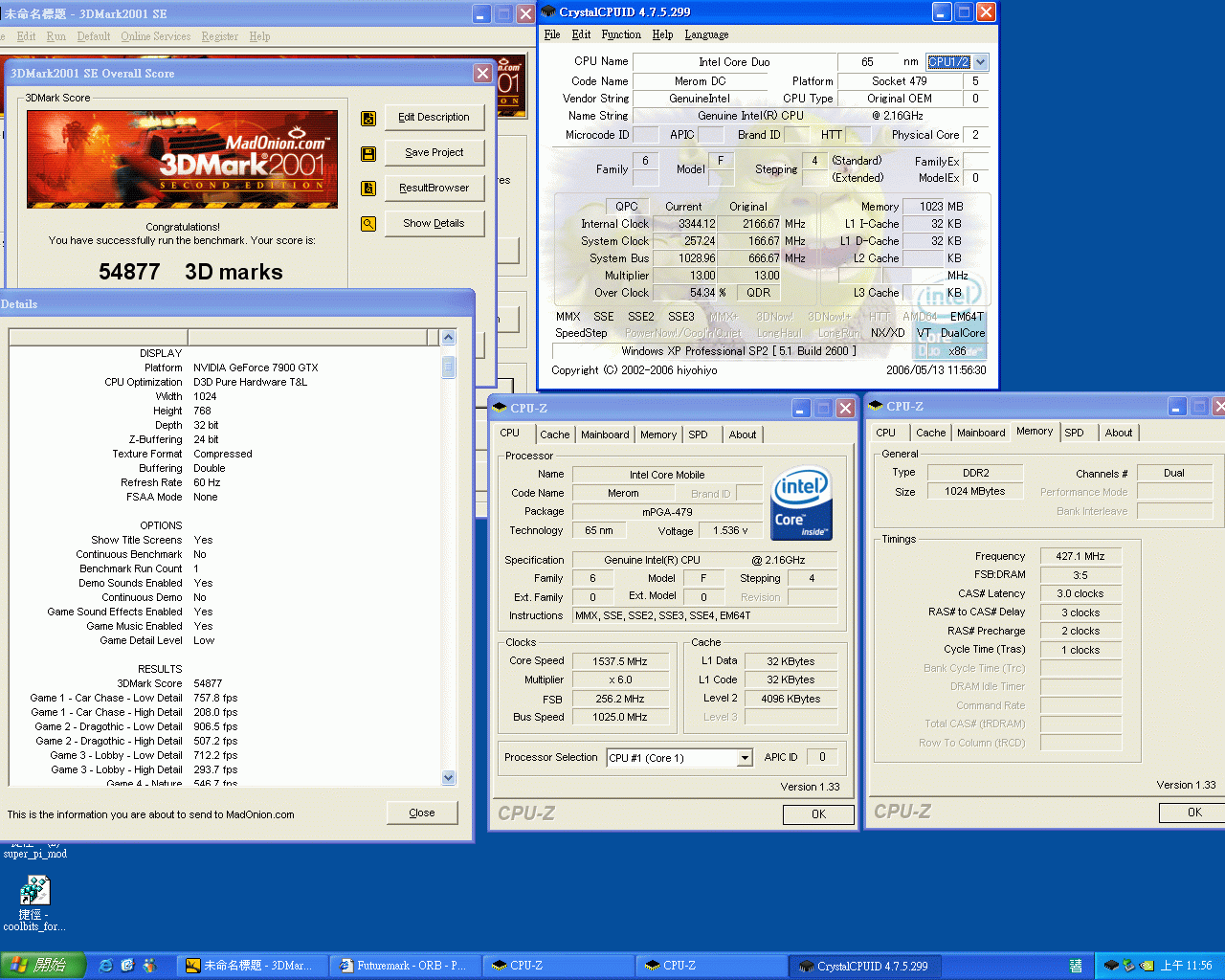Viewport: 1225px width, 980px height.
Task: Select the coolbits shortcut desktop icon
Action: (34, 904)
